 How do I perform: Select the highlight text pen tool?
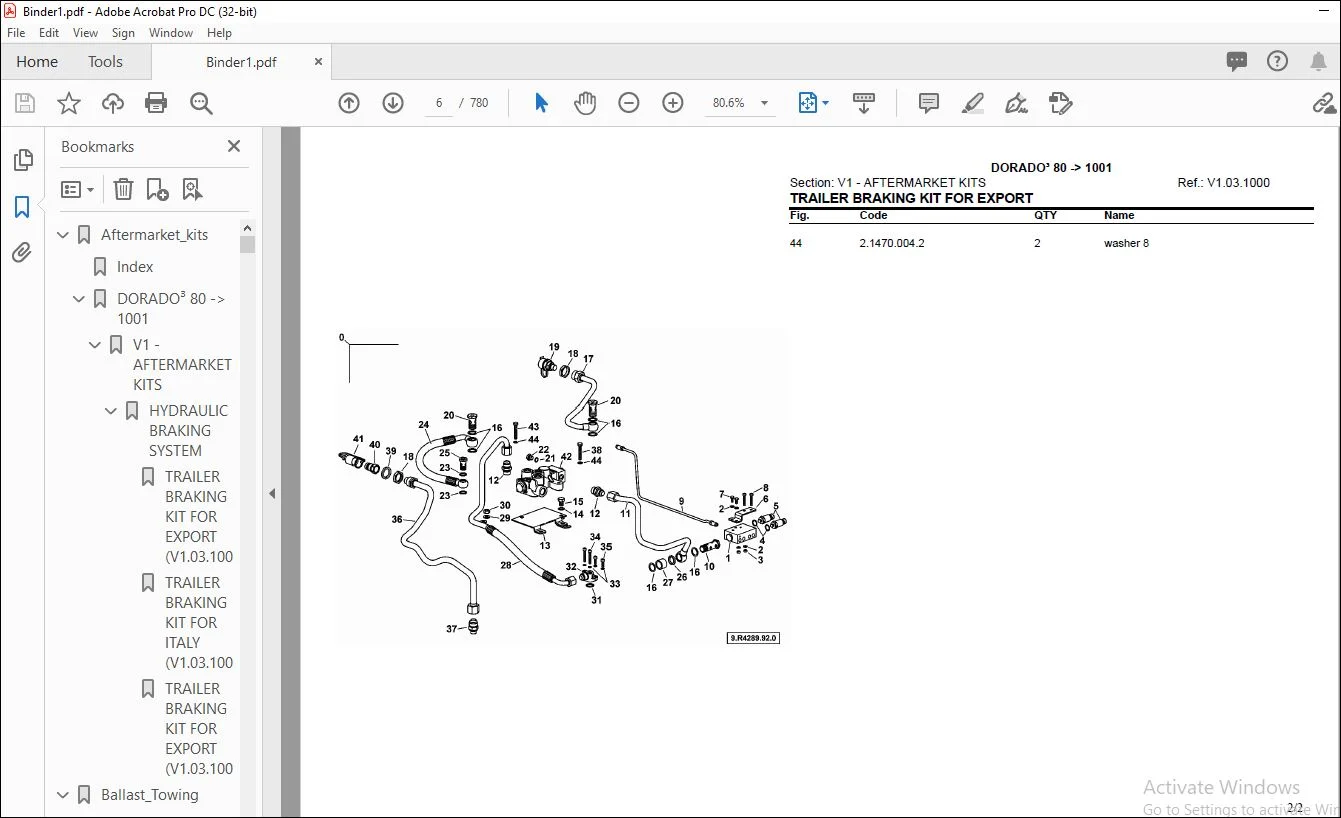pos(973,103)
